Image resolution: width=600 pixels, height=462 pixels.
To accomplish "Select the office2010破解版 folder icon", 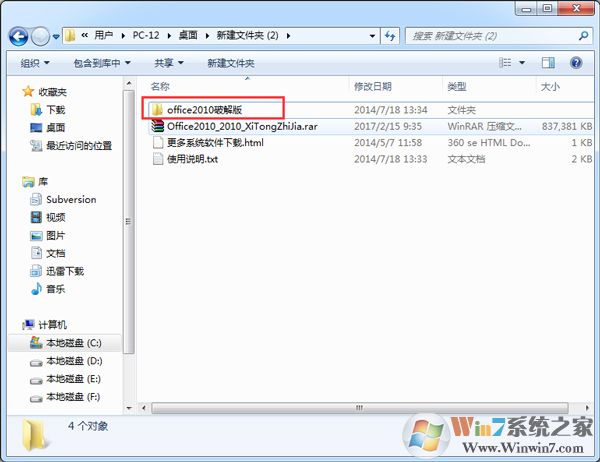I will click(x=157, y=110).
